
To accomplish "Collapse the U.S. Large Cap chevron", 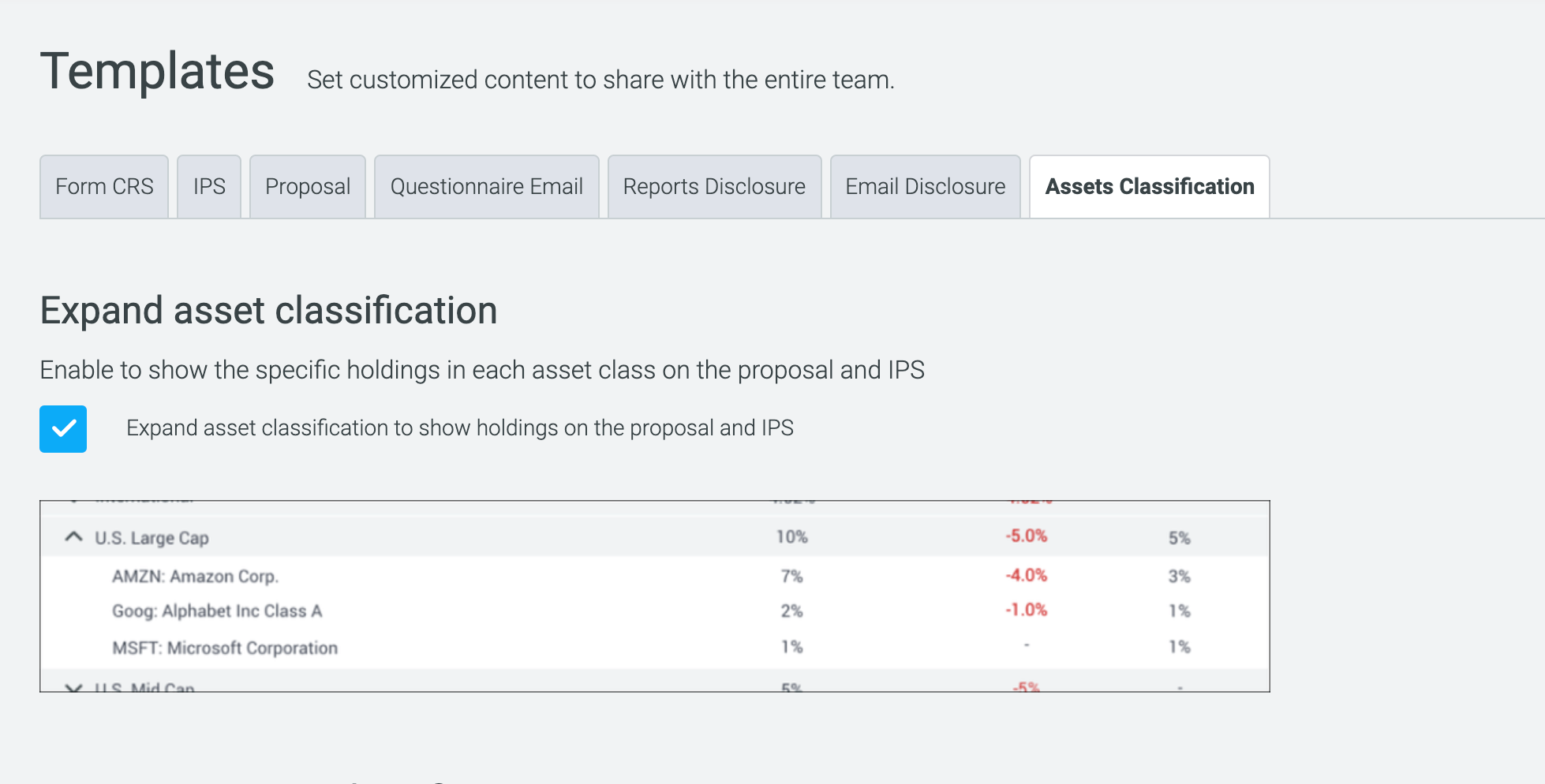I will (73, 537).
